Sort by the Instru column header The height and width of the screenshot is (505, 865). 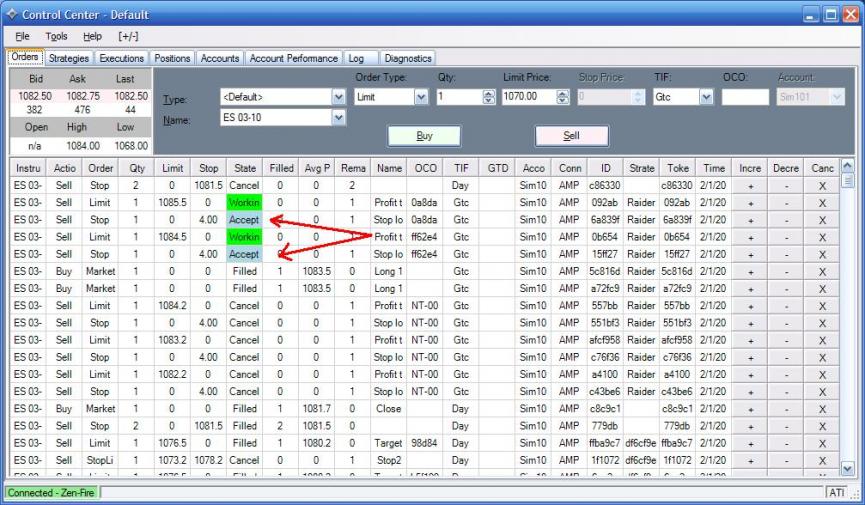tap(28, 168)
